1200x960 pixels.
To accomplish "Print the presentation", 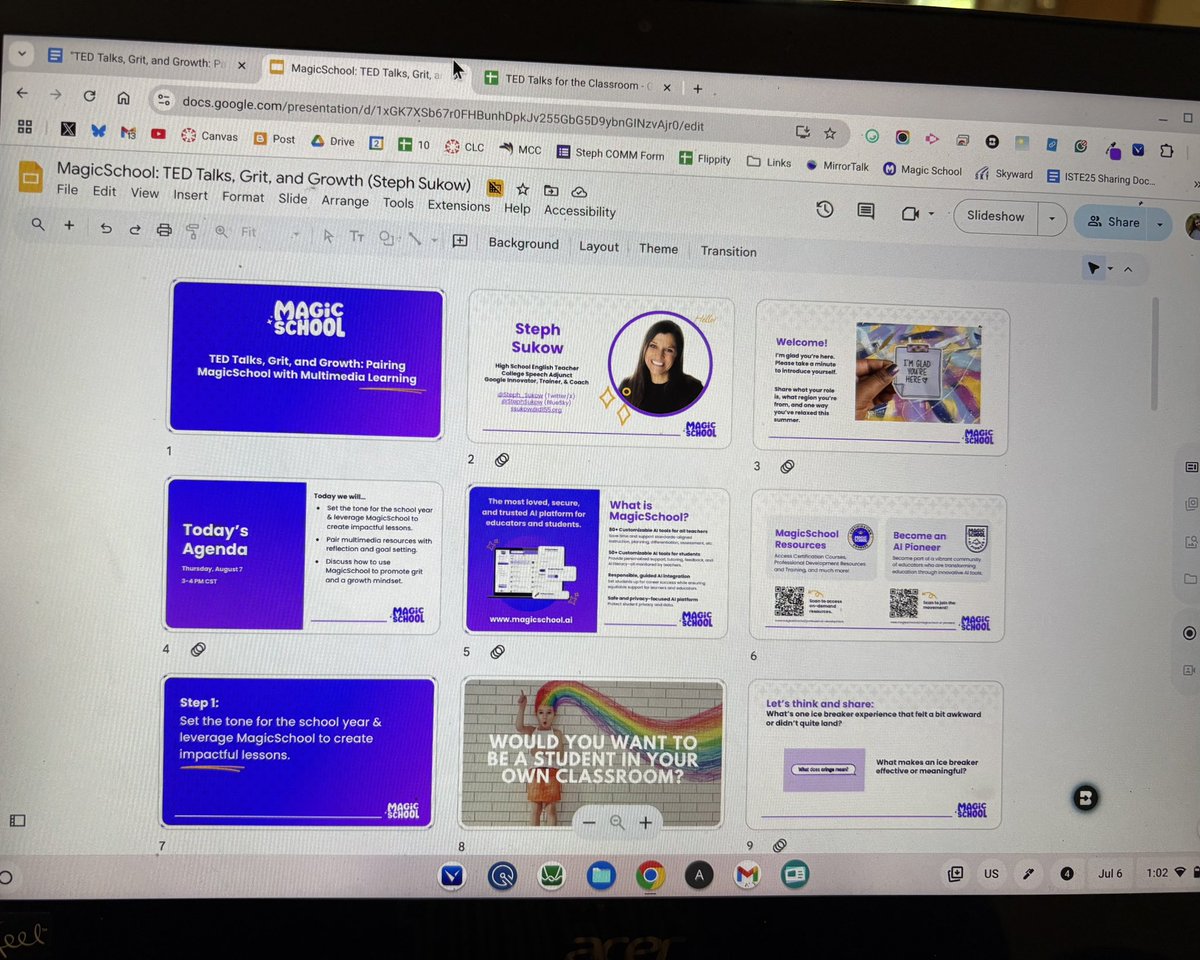I will pos(164,230).
